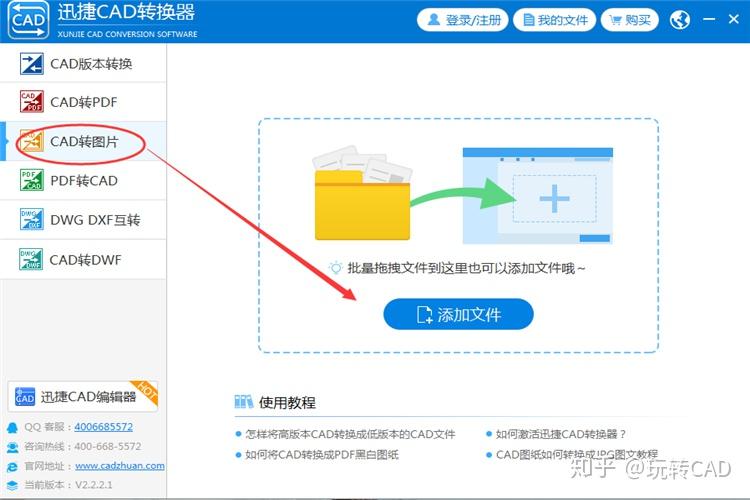Open the CAD转DWF icon
The height and width of the screenshot is (500, 750).
point(32,259)
